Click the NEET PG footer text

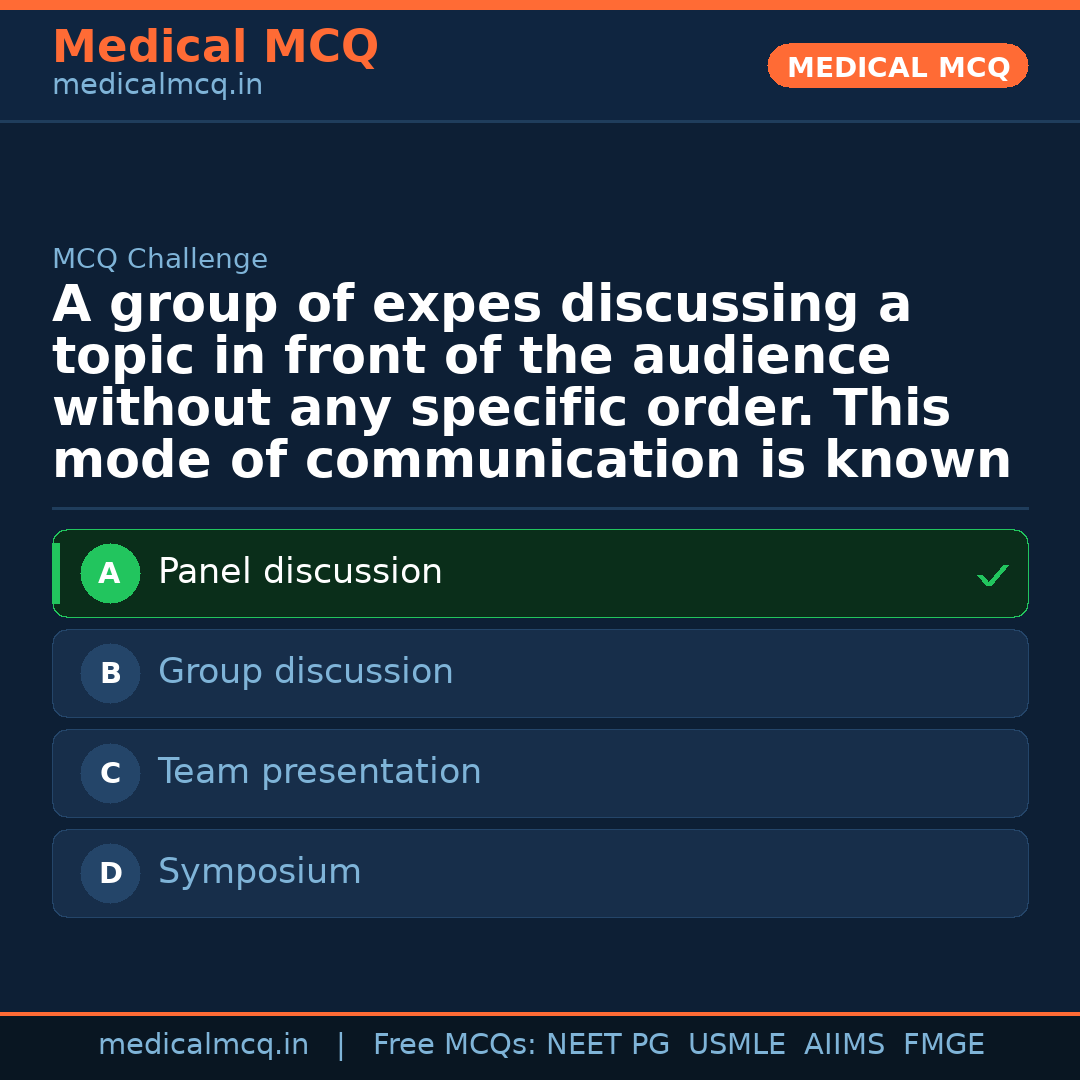[x=608, y=1044]
